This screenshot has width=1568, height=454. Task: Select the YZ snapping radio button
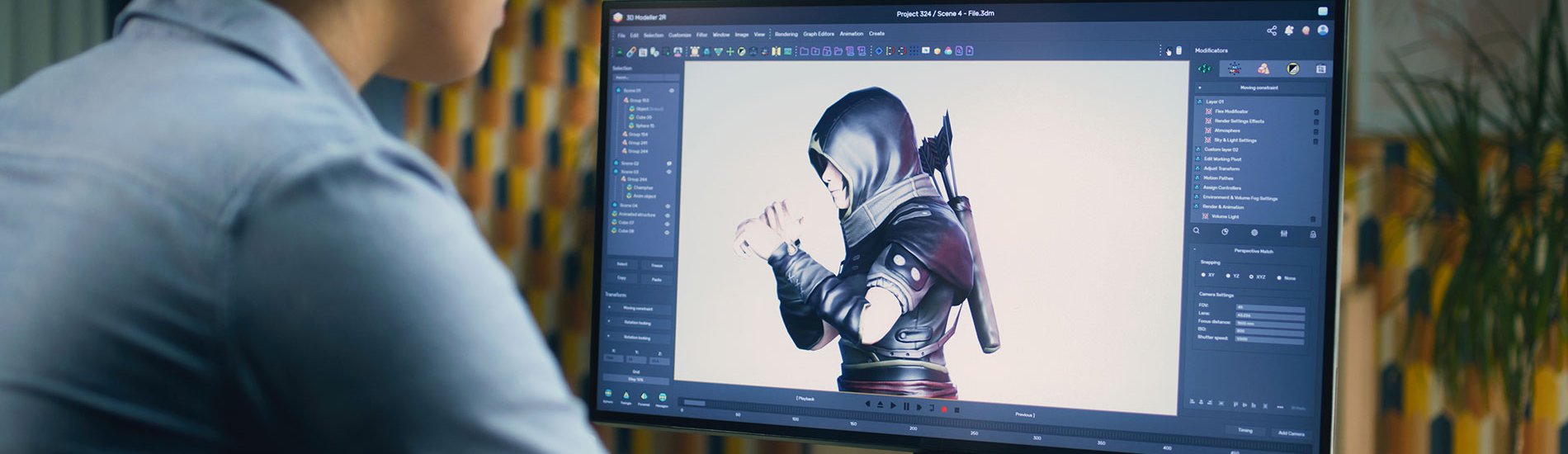(x=1228, y=276)
